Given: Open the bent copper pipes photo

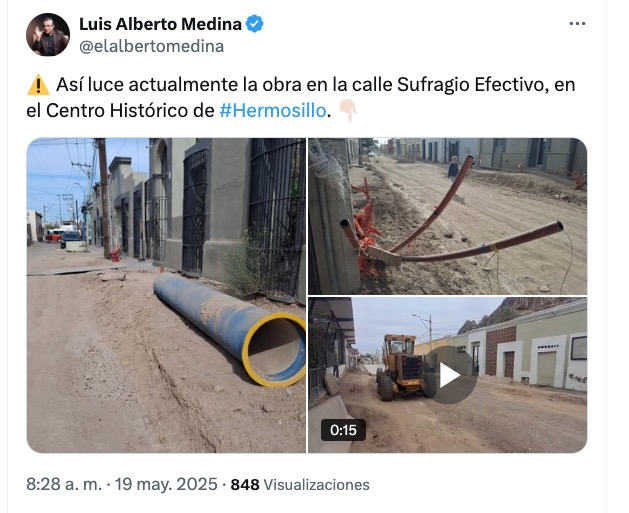Looking at the screenshot, I should click(447, 216).
